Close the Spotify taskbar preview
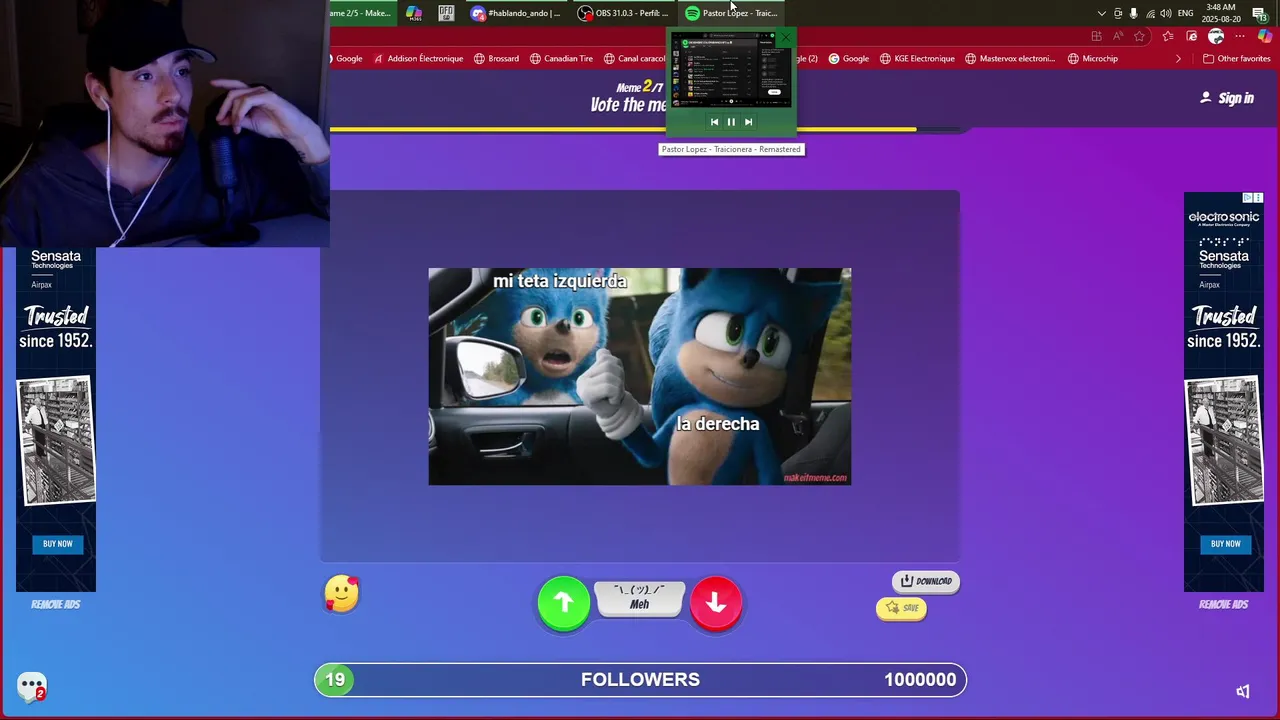Screen dimensions: 1280x720 point(786,37)
